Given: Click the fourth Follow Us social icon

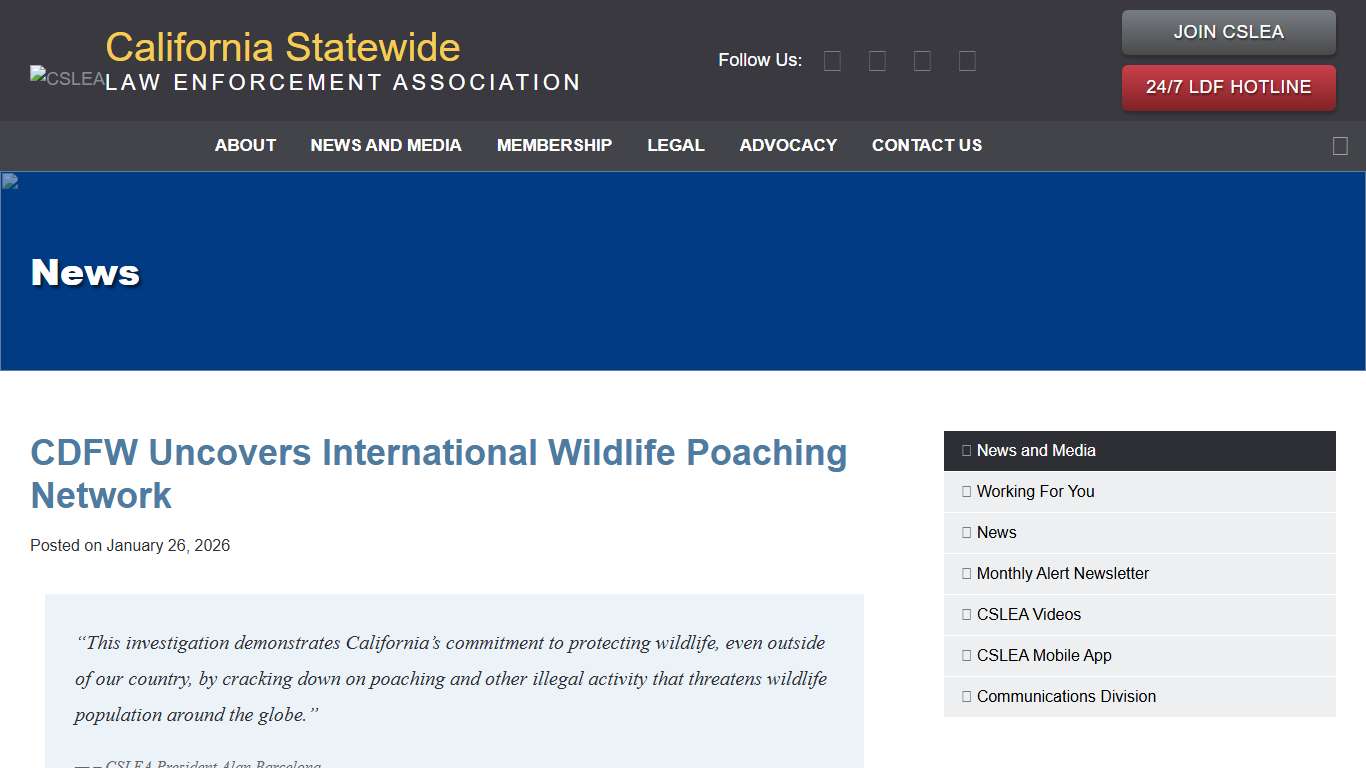Looking at the screenshot, I should pyautogui.click(x=967, y=61).
